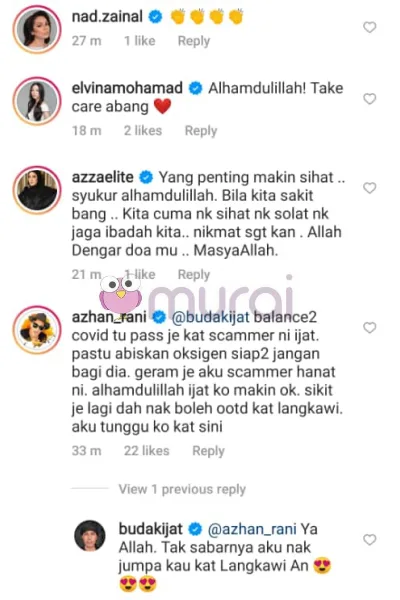
Task: Open elvinamohamad's profile picture
Action: tap(37, 101)
